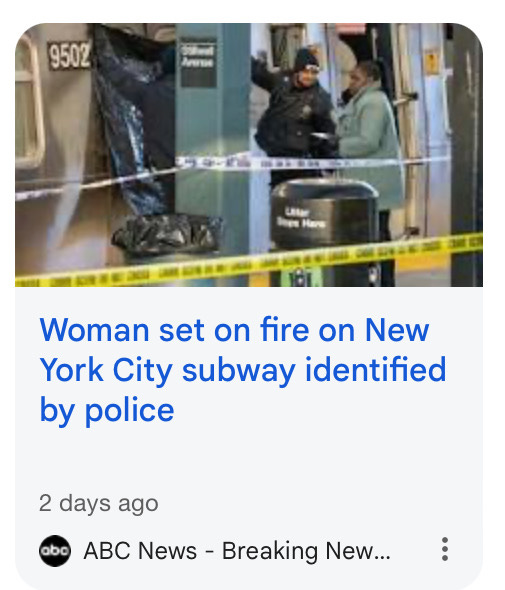Click the ABC News - Breaking News source name
The image size is (505, 590).
click(237, 551)
